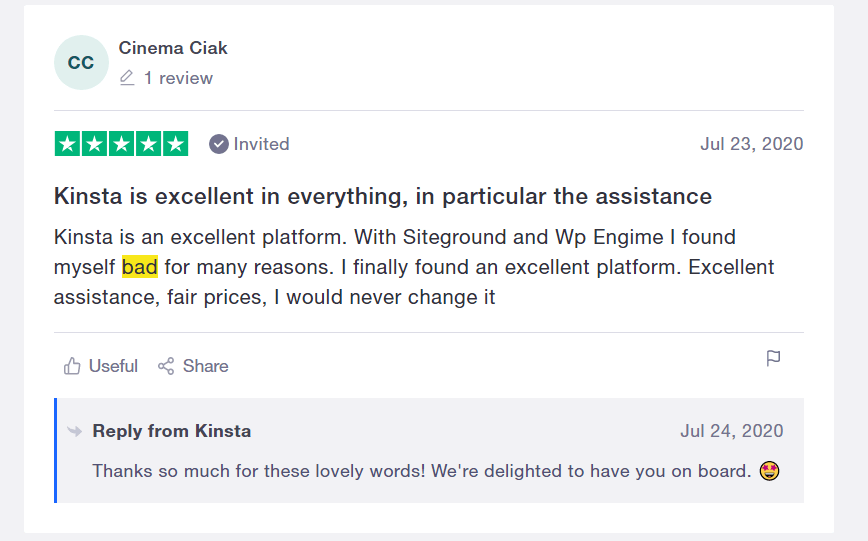
Task: Flag this review with the flag icon
Action: pos(773,358)
